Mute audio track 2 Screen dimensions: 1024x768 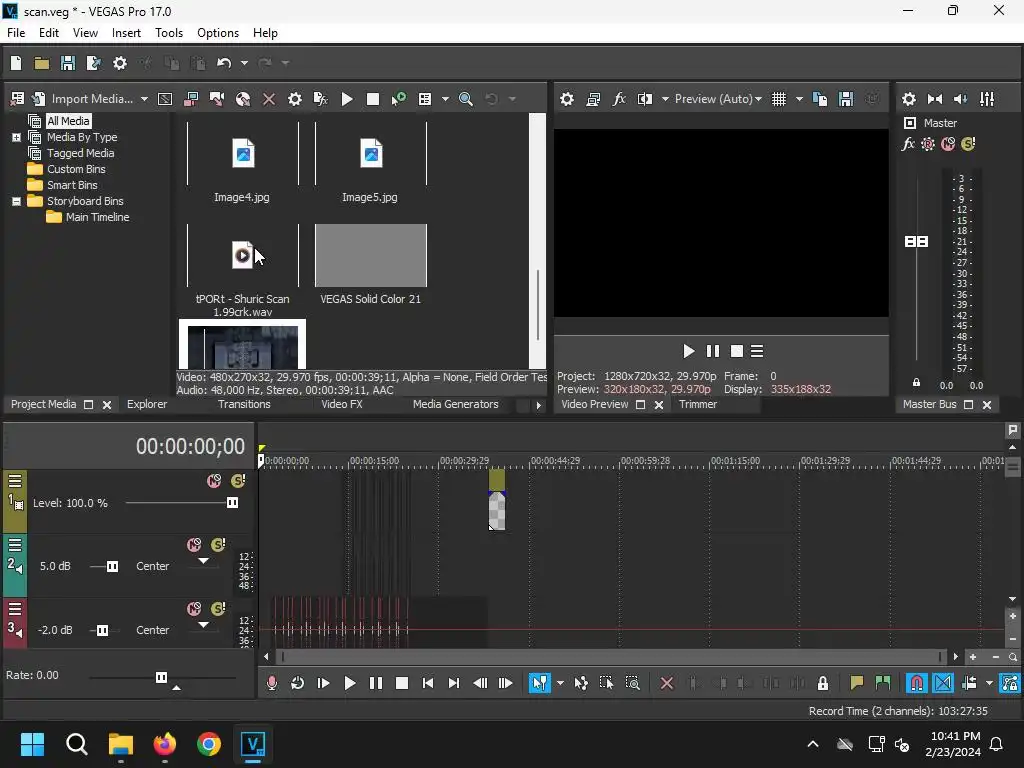tap(194, 545)
